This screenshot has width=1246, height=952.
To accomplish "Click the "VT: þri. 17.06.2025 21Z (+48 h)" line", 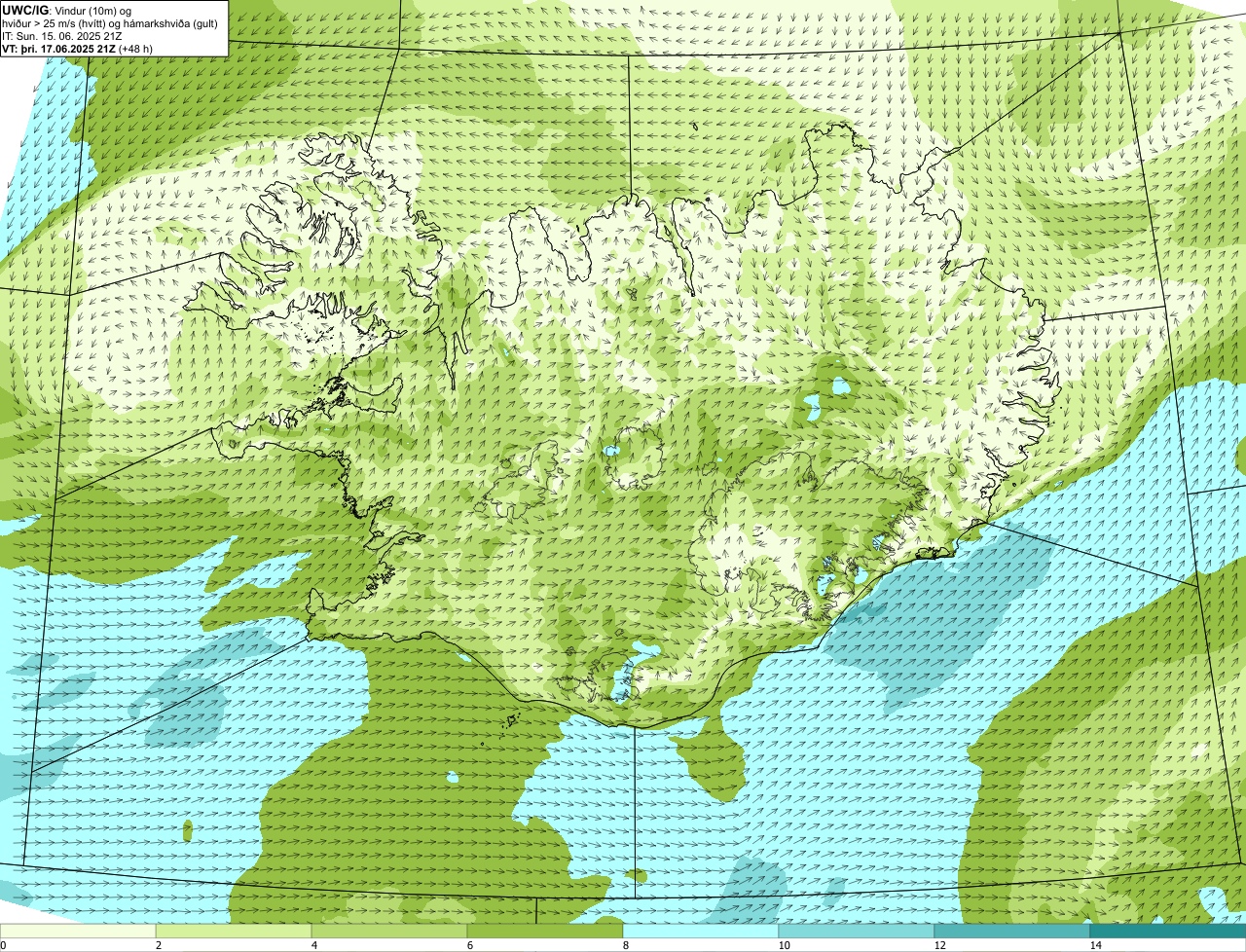I will 79,49.
